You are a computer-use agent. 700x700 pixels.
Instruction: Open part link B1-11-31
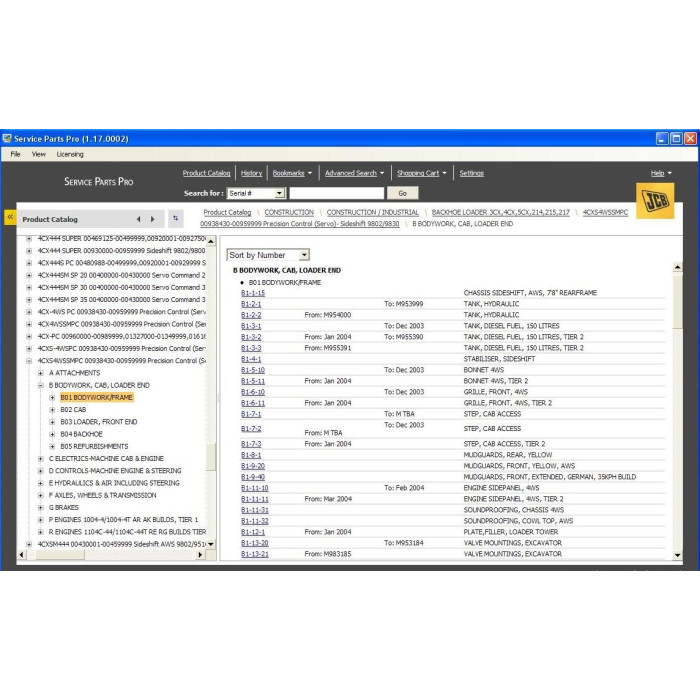254,510
